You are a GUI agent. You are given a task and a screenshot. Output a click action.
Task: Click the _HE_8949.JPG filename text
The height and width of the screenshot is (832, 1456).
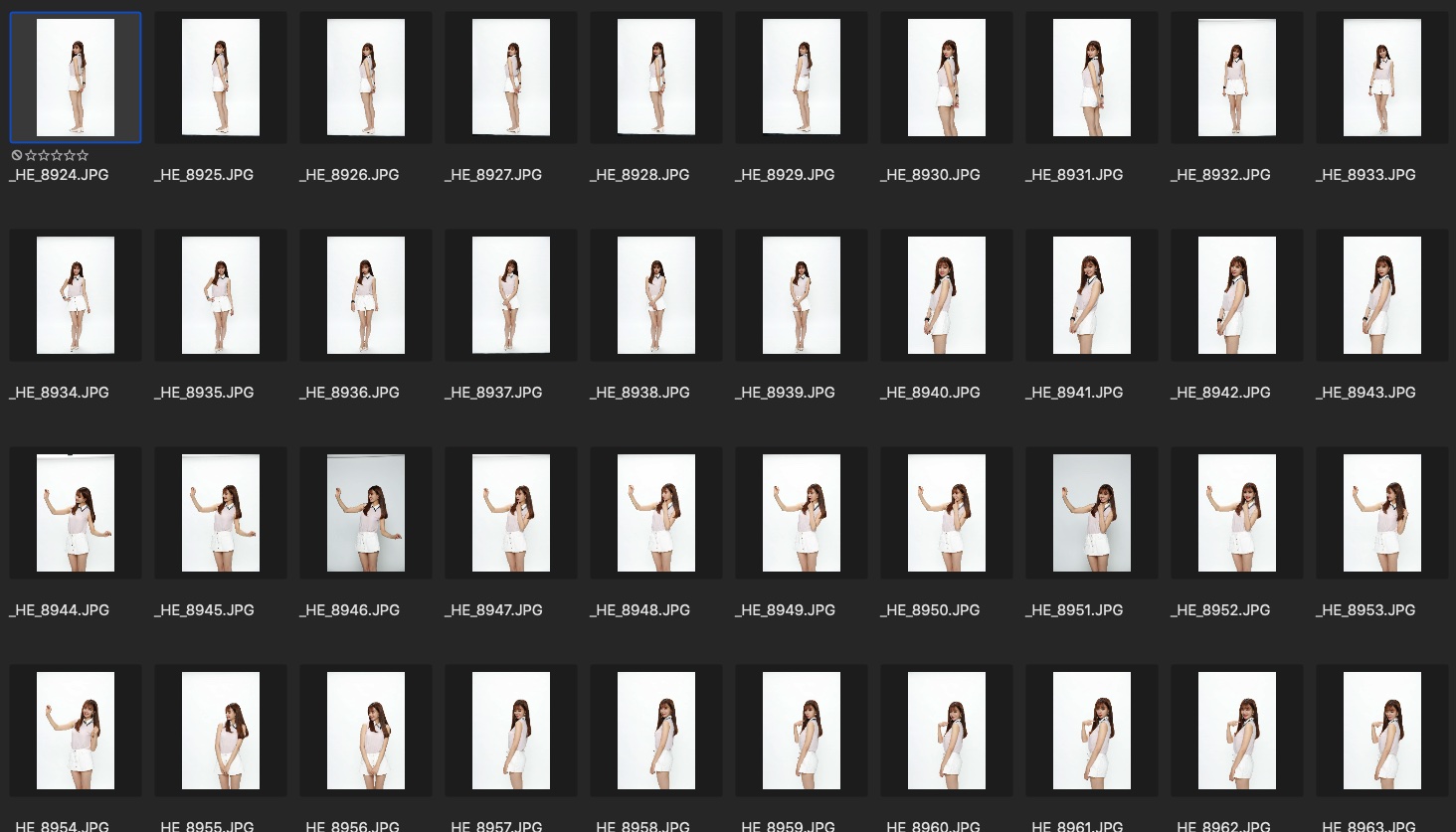[785, 610]
